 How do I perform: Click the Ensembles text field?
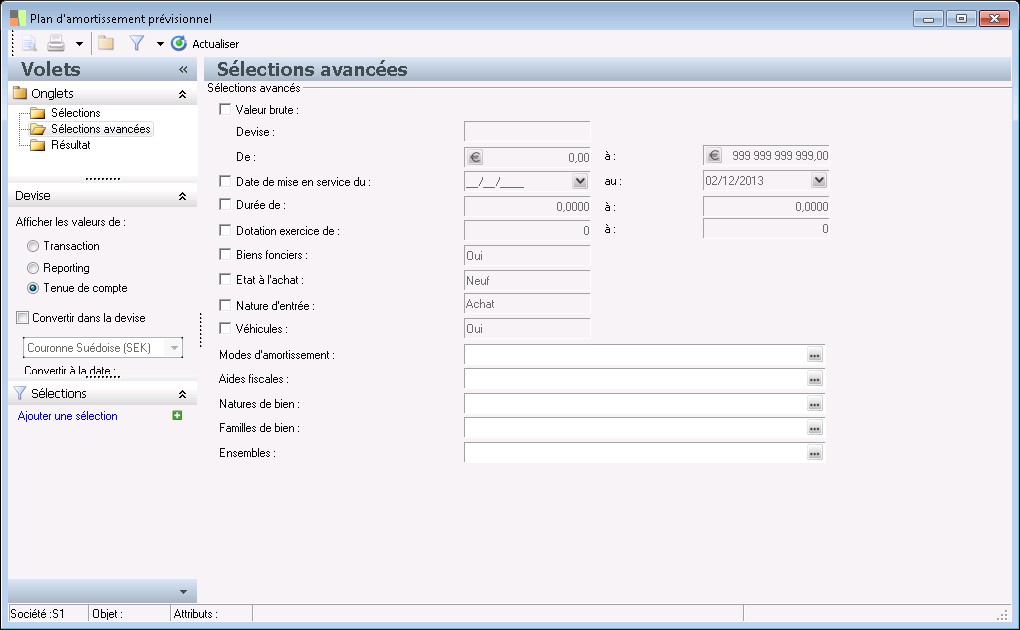pos(635,452)
